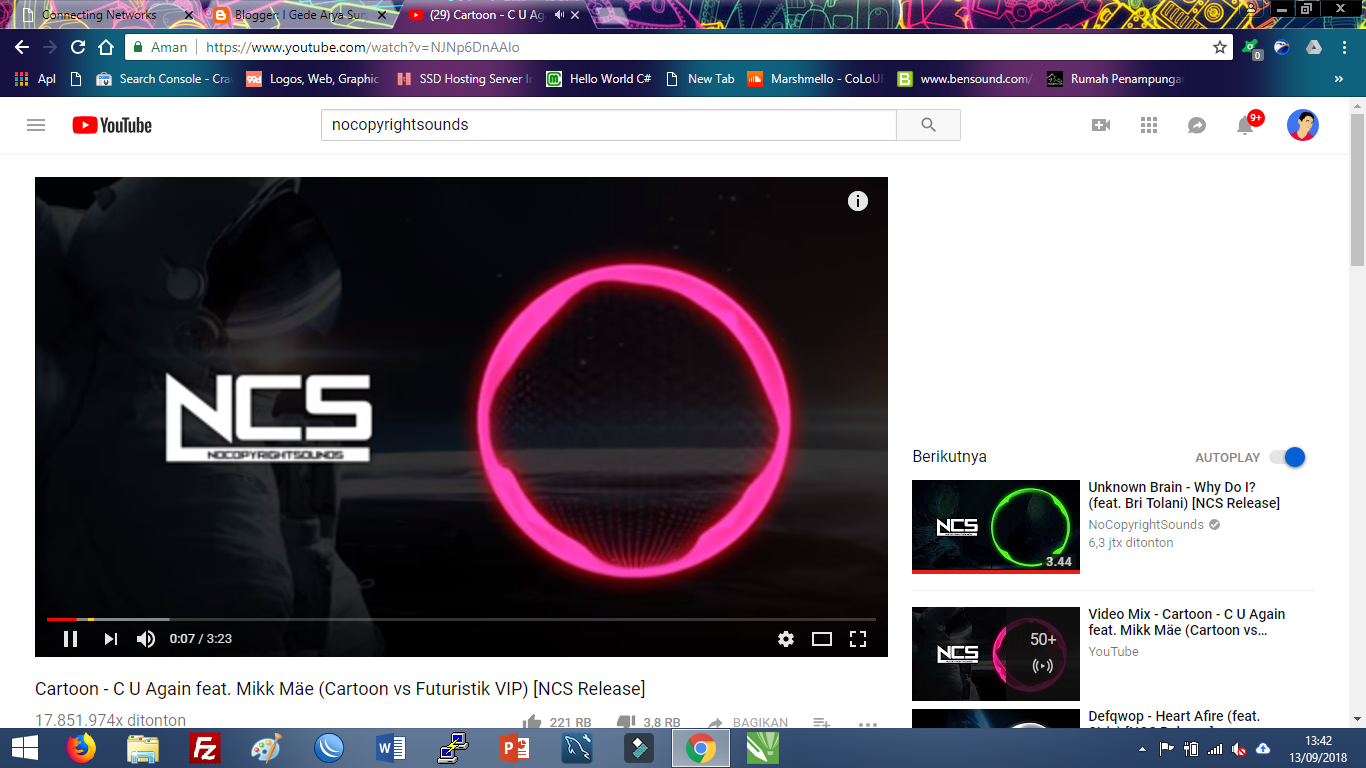The height and width of the screenshot is (768, 1366).
Task: Open the messages share icon in header
Action: (1197, 125)
